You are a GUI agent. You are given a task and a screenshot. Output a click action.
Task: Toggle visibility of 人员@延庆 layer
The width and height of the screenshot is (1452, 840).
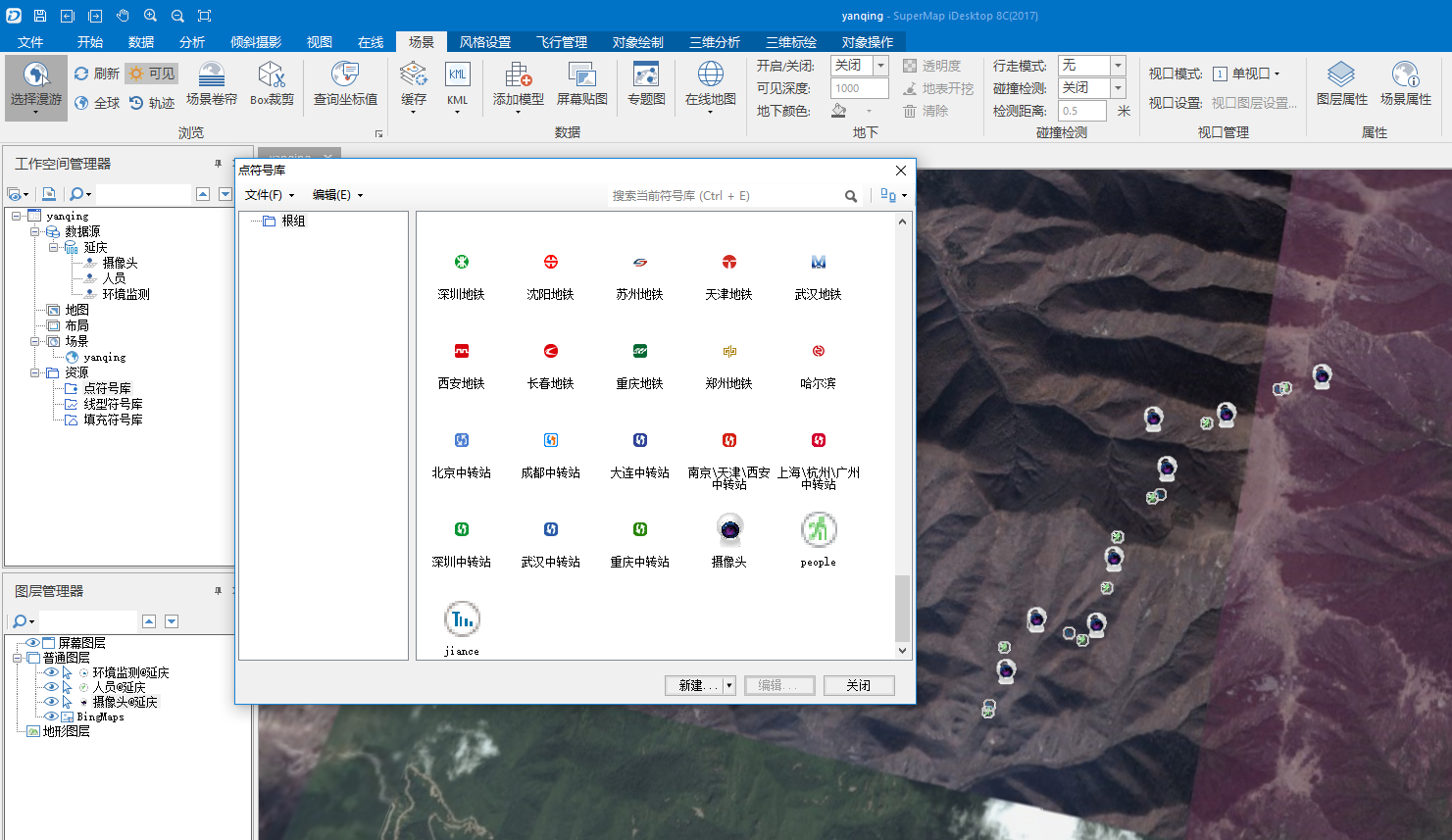tap(51, 687)
